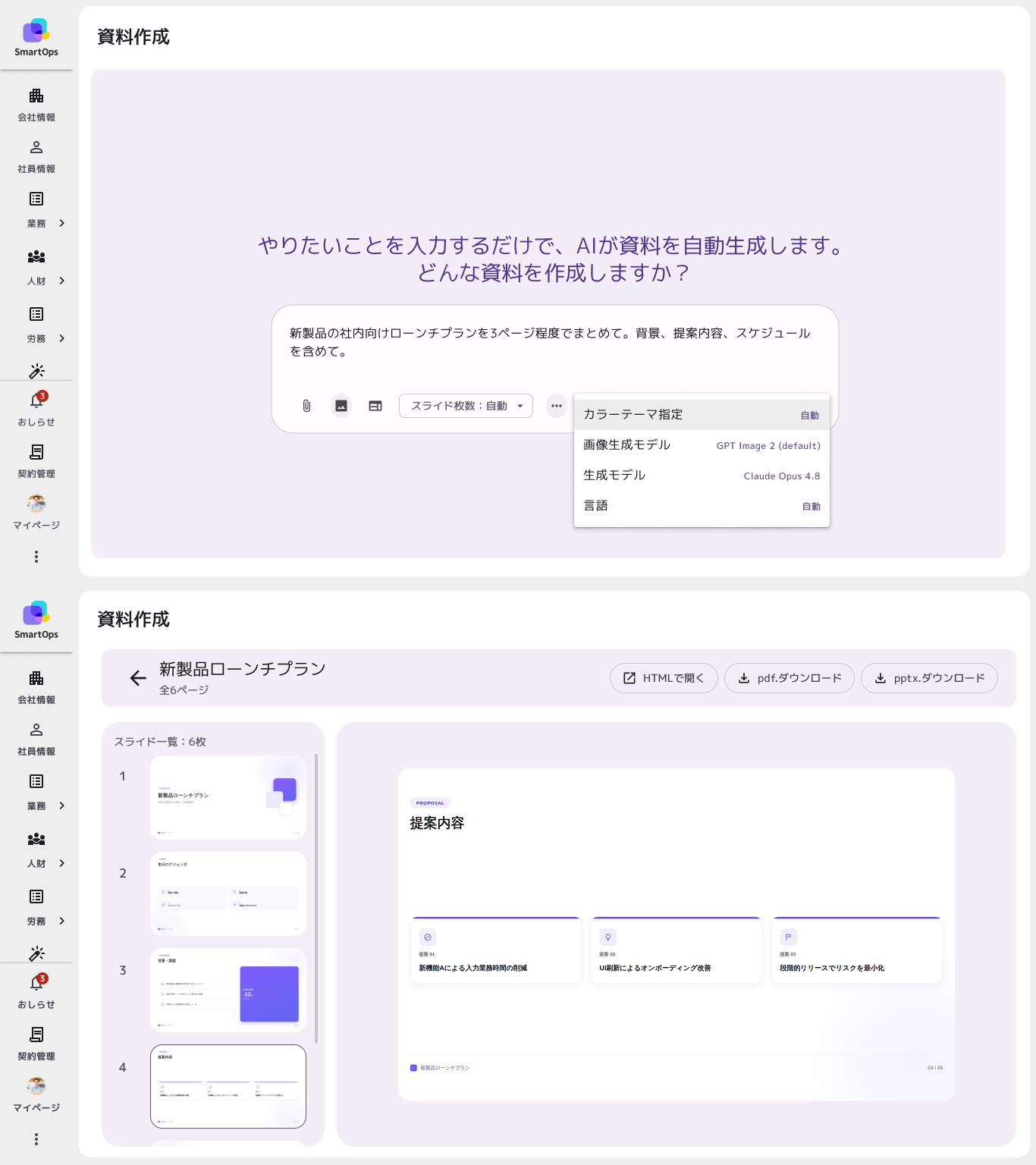This screenshot has height=1165, width=1036.
Task: Click the paperclip attach icon in prompt box
Action: tap(306, 406)
